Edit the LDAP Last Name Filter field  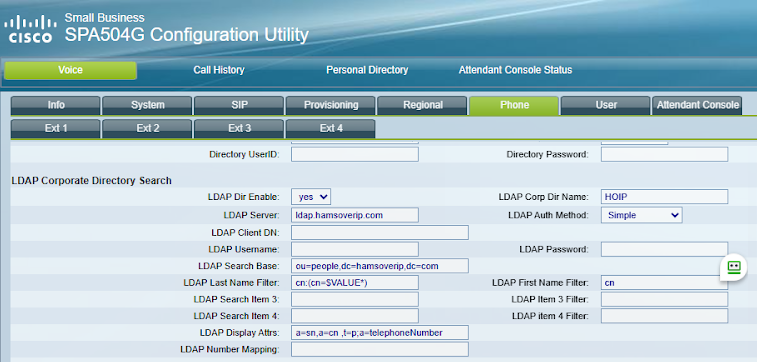click(x=355, y=283)
